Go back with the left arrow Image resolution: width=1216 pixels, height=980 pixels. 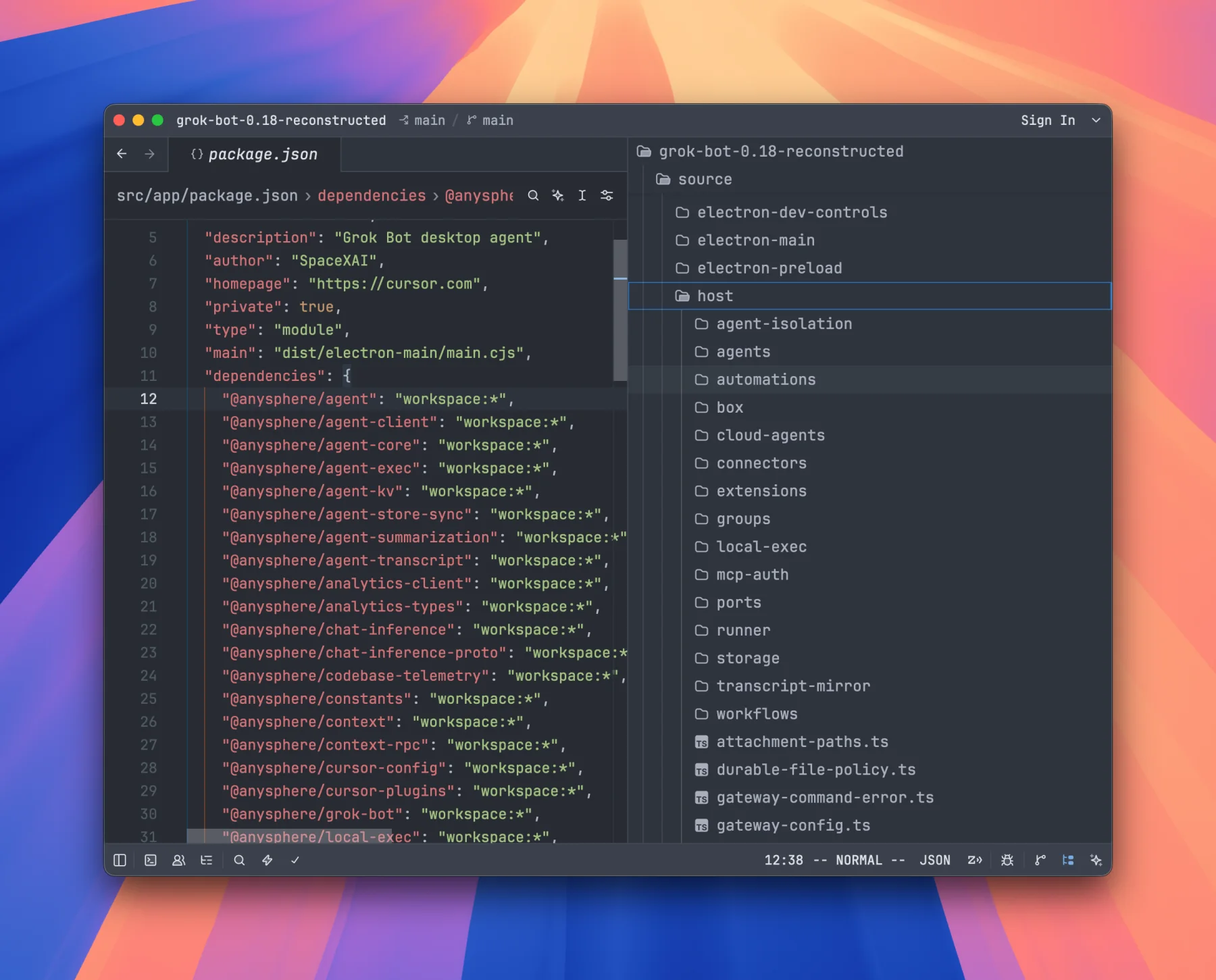(x=122, y=154)
